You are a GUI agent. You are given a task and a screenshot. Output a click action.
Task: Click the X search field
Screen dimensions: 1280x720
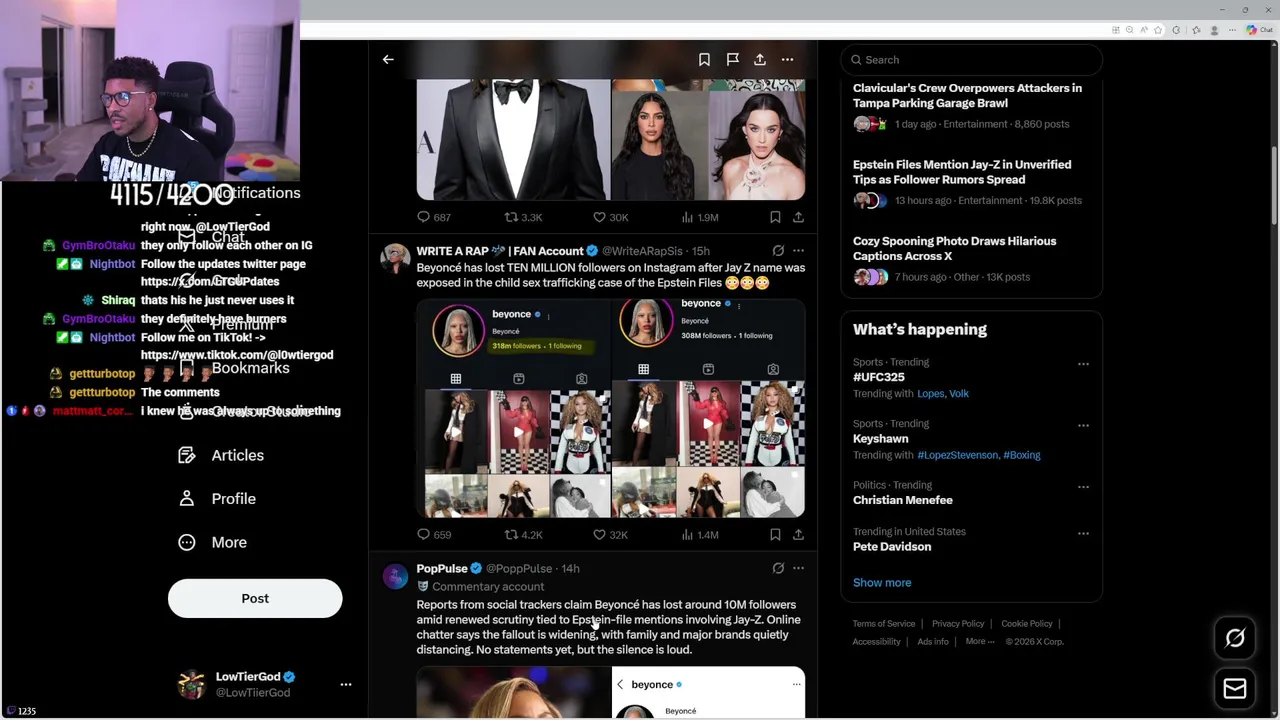click(971, 60)
